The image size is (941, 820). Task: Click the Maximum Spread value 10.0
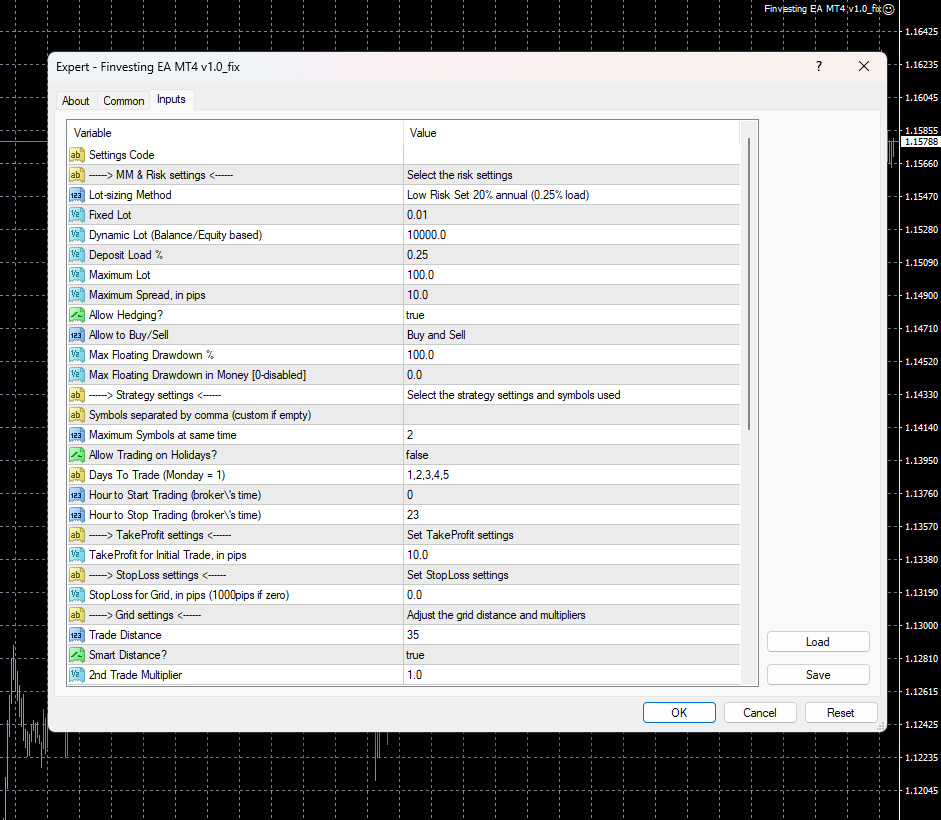tap(572, 295)
